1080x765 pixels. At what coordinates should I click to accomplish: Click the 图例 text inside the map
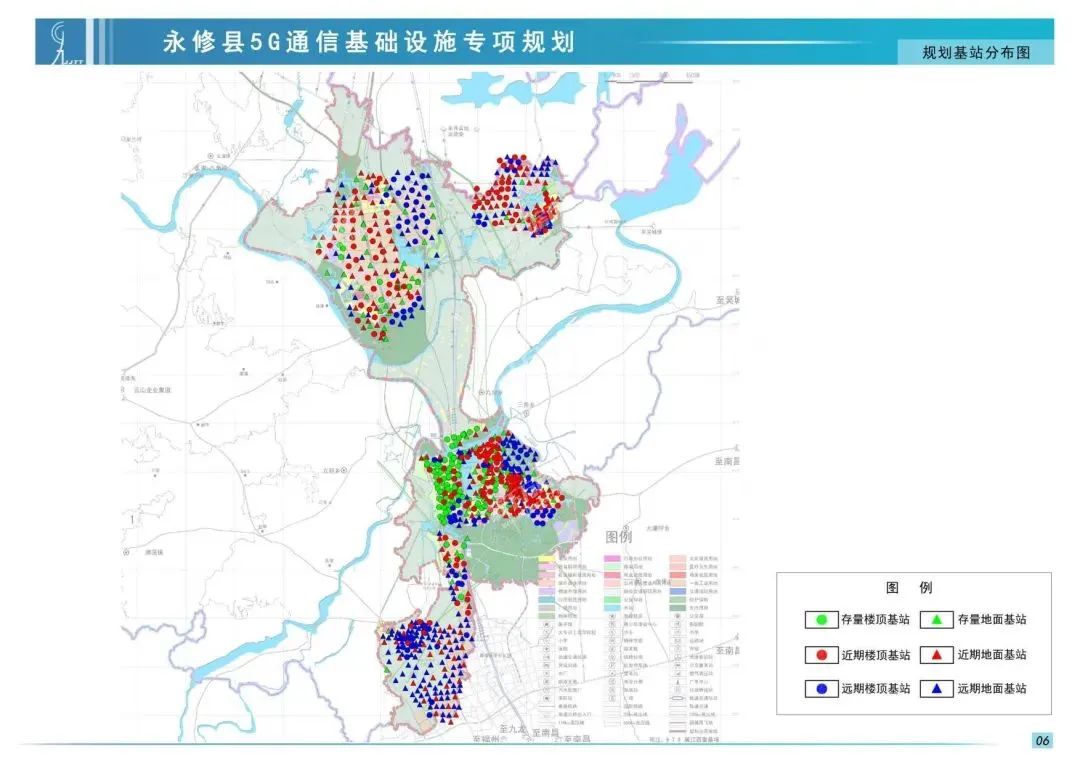pos(619,536)
